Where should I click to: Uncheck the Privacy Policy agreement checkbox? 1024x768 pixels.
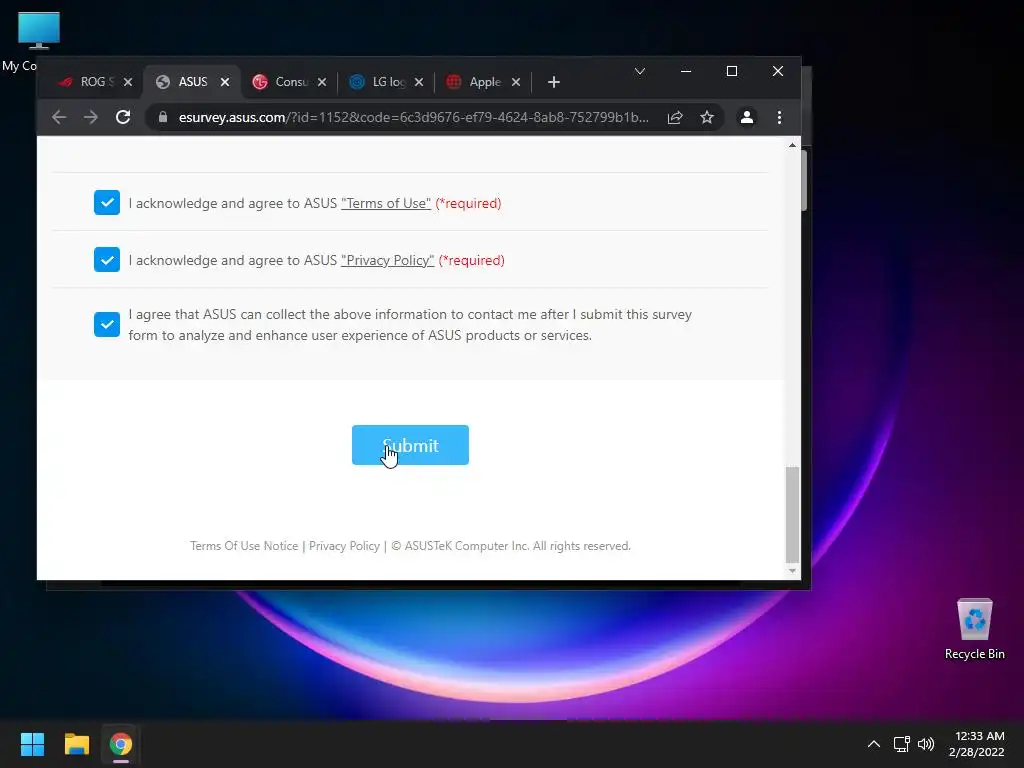106,259
